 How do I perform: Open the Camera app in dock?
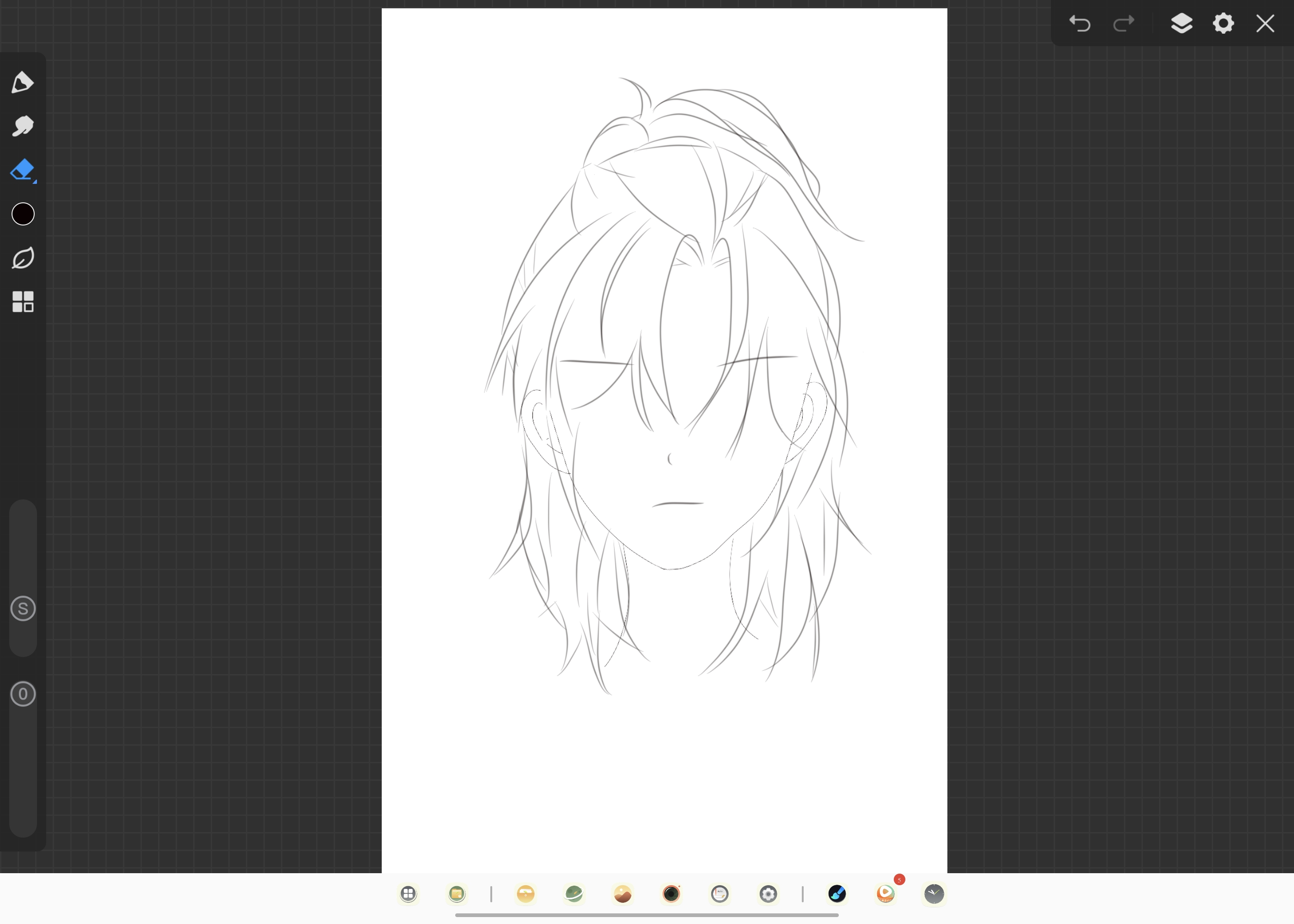(x=671, y=894)
